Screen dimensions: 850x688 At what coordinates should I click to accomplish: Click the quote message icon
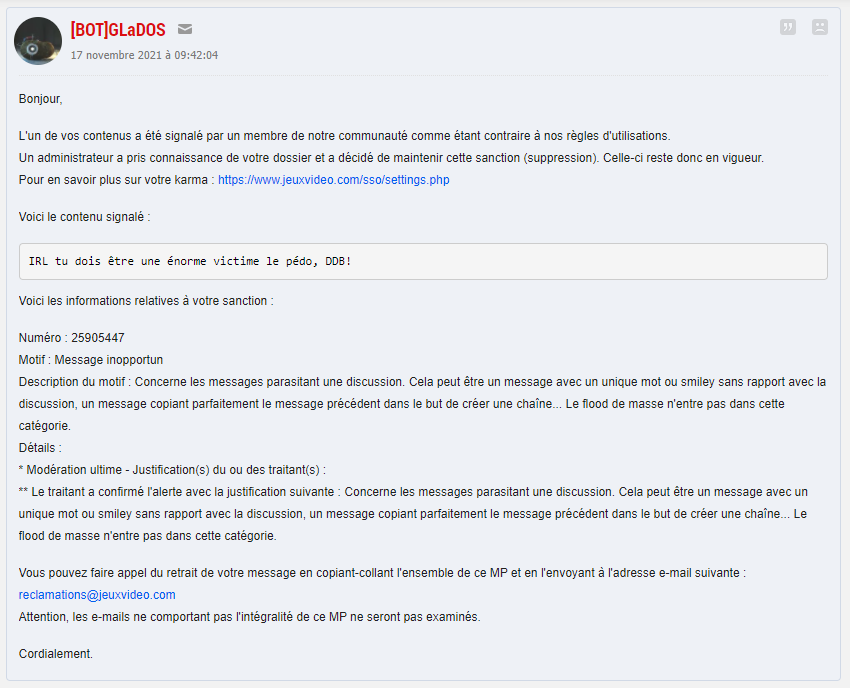(788, 27)
